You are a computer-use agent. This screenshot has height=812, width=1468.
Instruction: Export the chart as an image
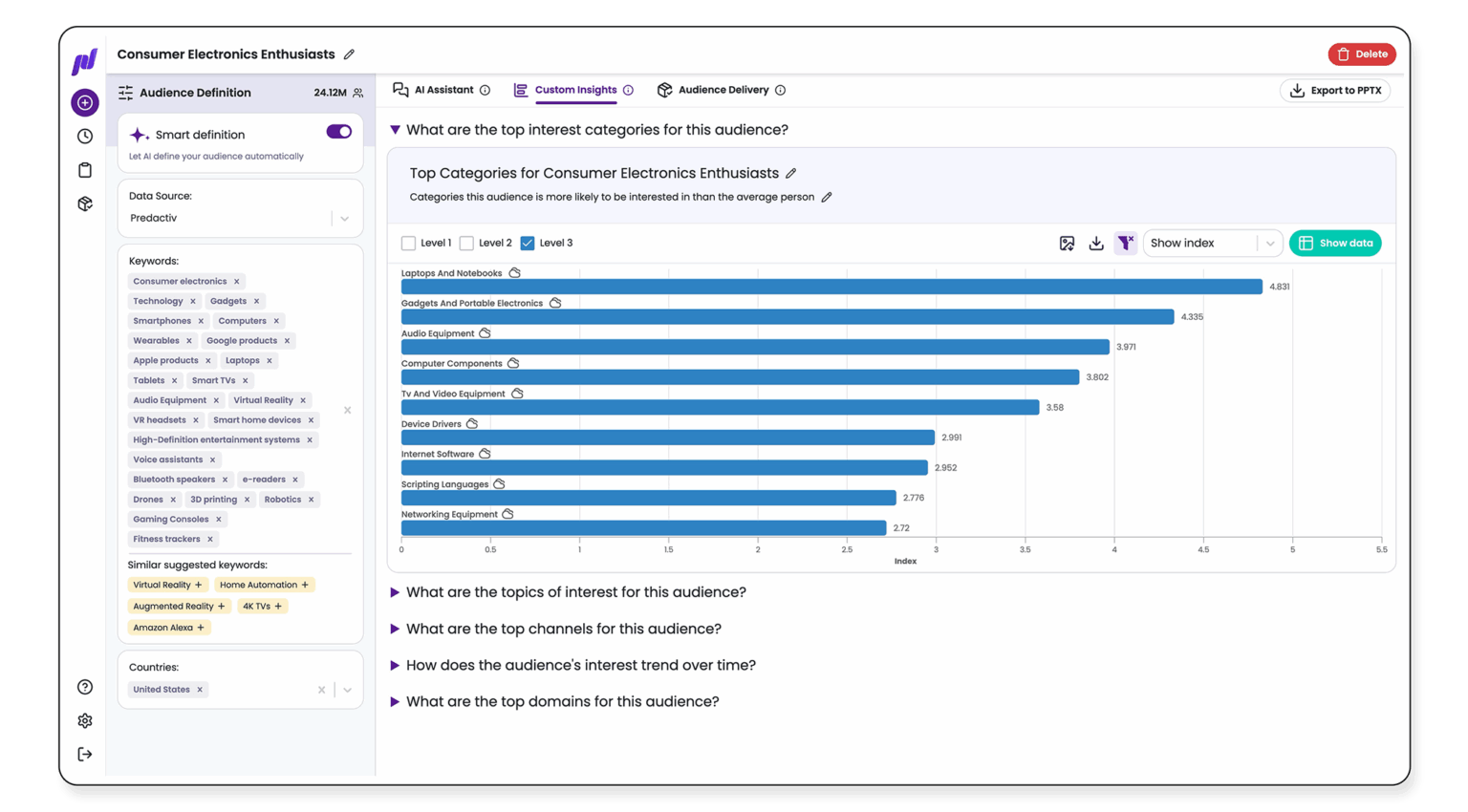coord(1067,243)
